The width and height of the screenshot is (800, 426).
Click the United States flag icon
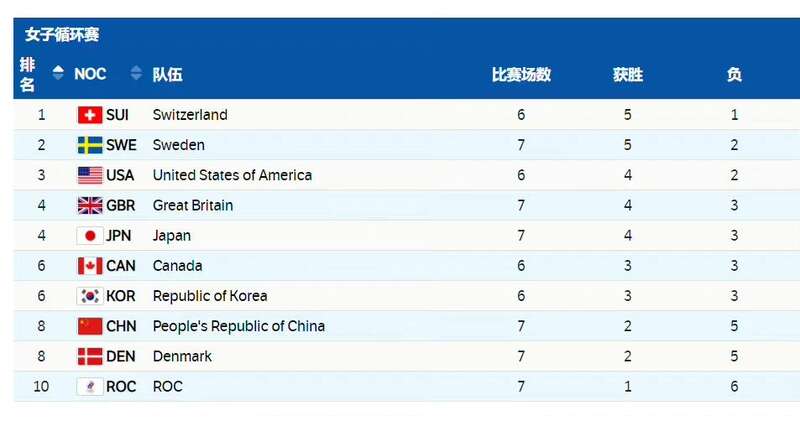[90, 175]
